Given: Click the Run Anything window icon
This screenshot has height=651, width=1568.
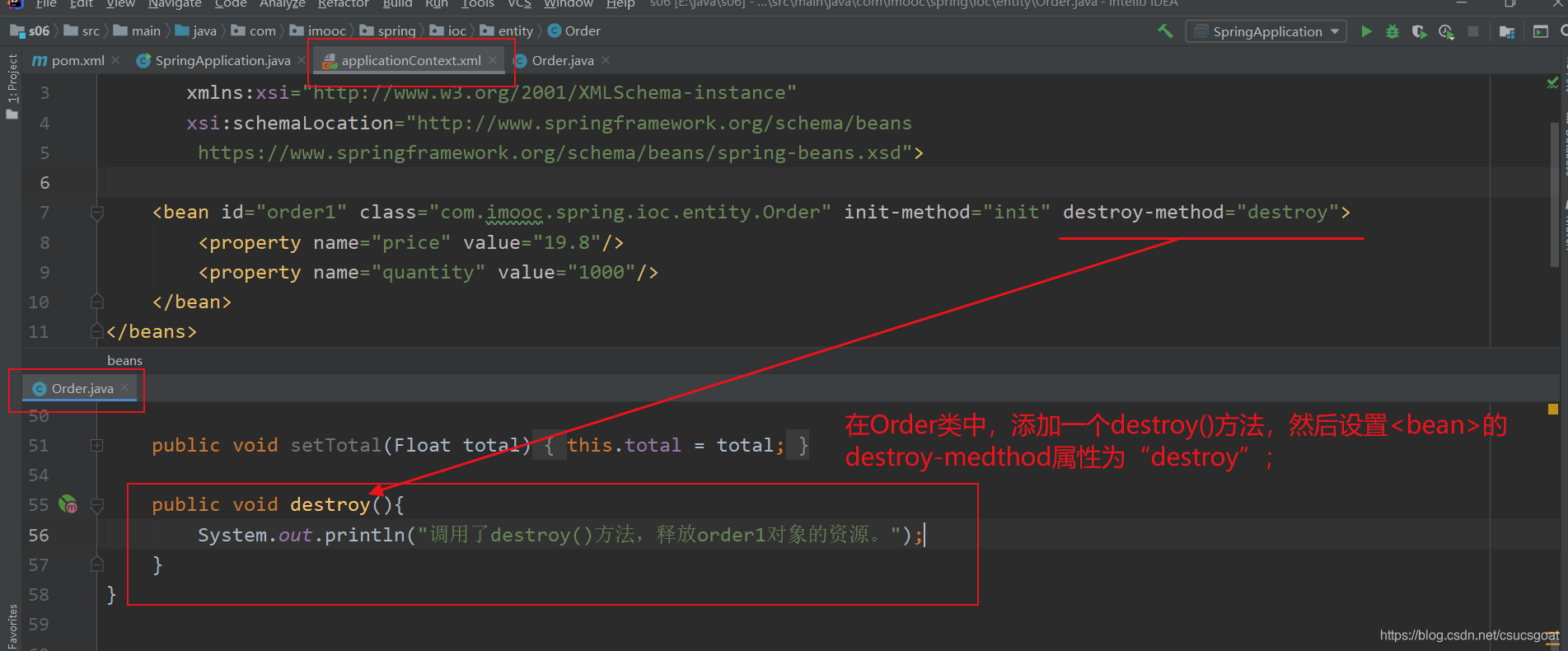Looking at the screenshot, I should tap(1540, 31).
